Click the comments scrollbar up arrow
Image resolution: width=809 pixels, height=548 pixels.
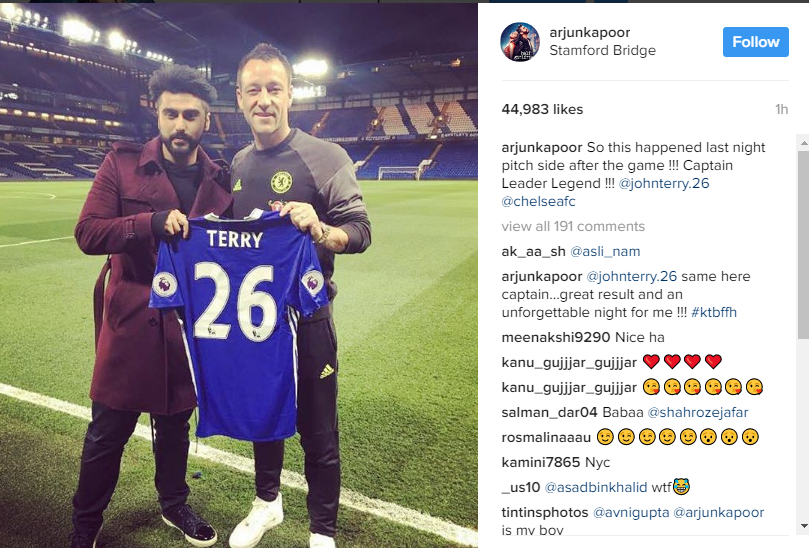click(x=803, y=142)
